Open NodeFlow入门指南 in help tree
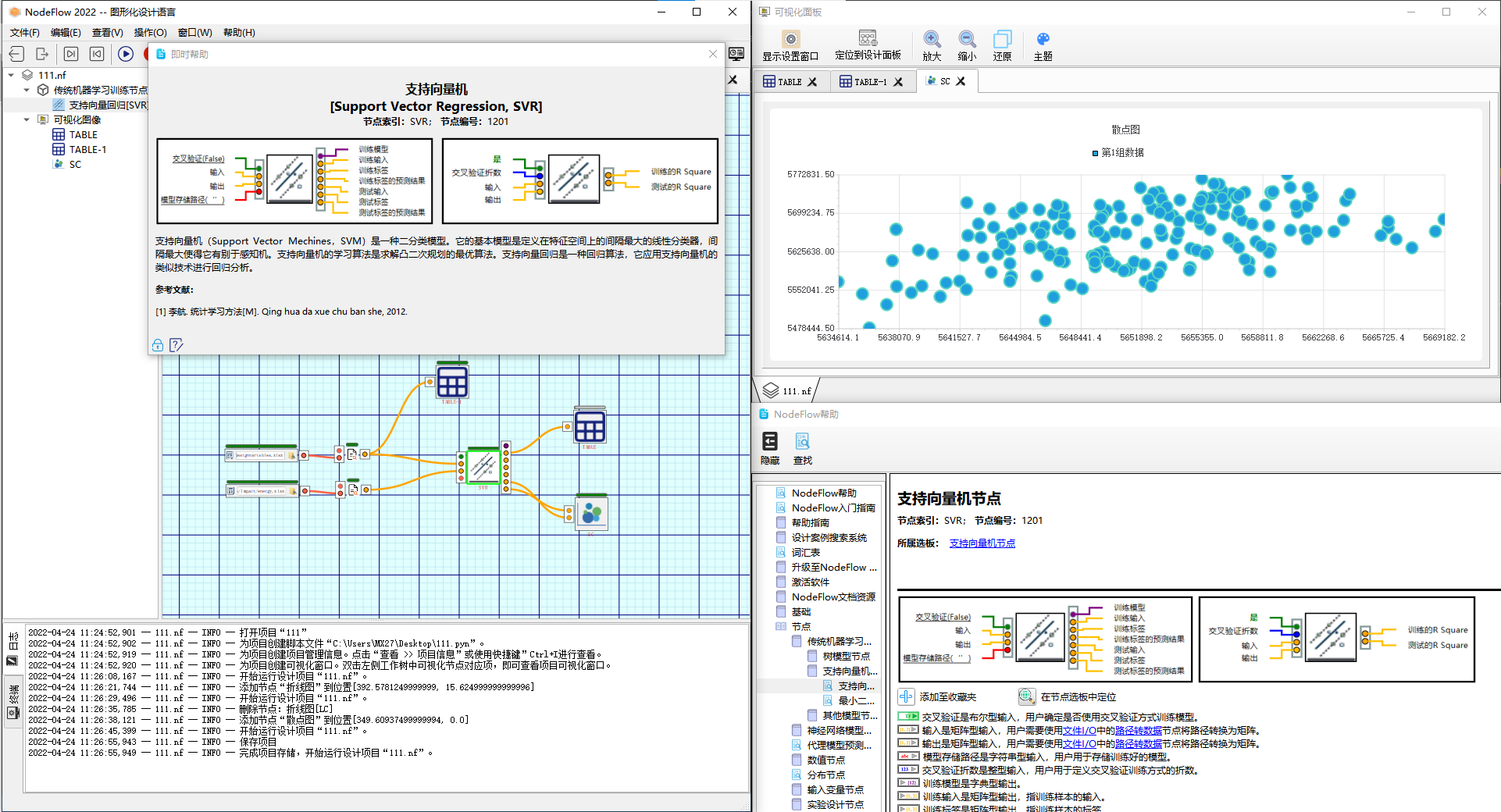The height and width of the screenshot is (812, 1501). point(825,508)
